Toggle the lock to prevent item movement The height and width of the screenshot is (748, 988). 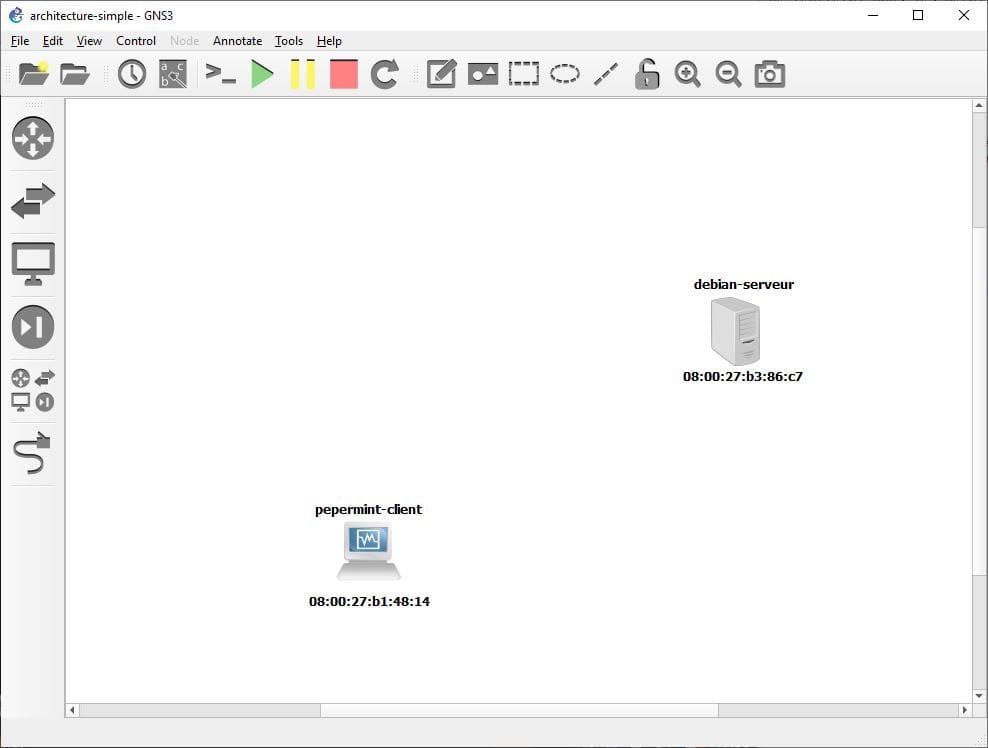tap(646, 73)
